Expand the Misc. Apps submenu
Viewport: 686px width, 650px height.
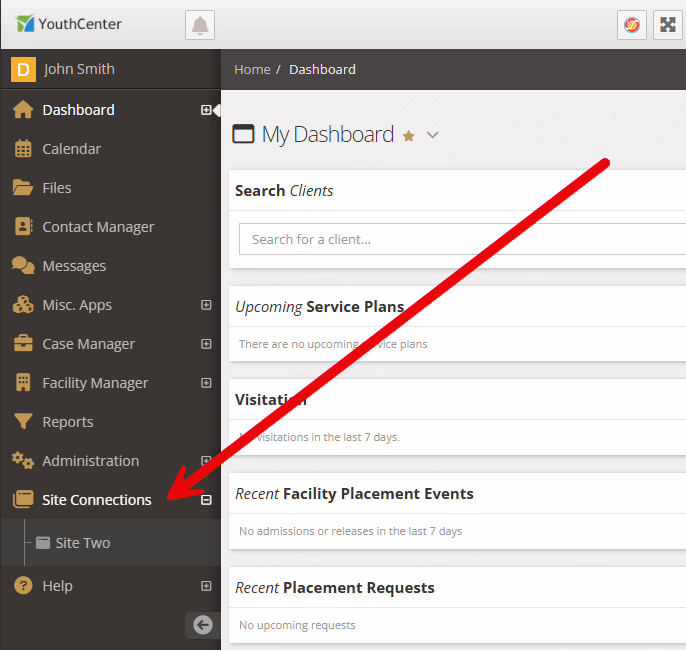coord(206,305)
